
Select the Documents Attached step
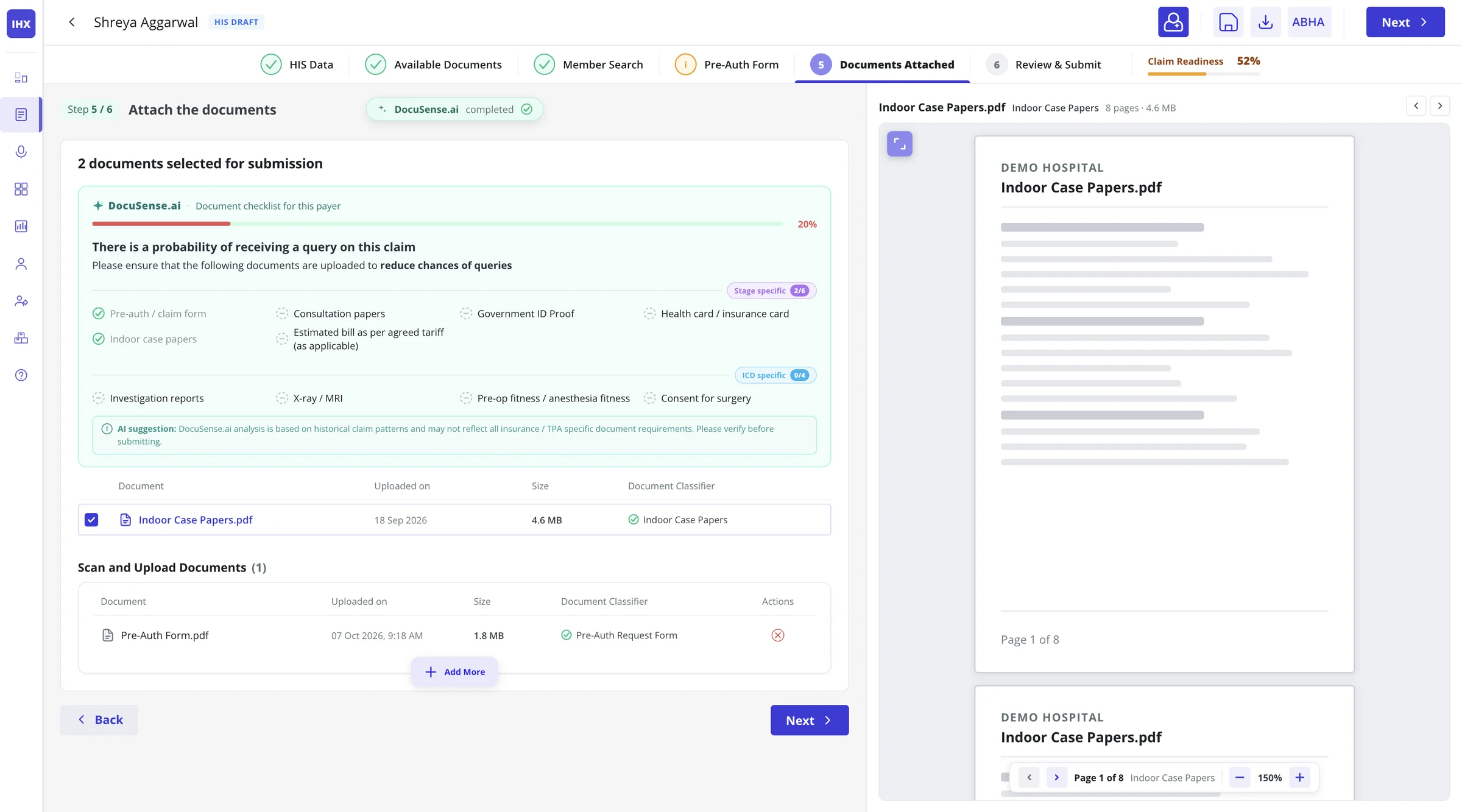click(x=882, y=65)
